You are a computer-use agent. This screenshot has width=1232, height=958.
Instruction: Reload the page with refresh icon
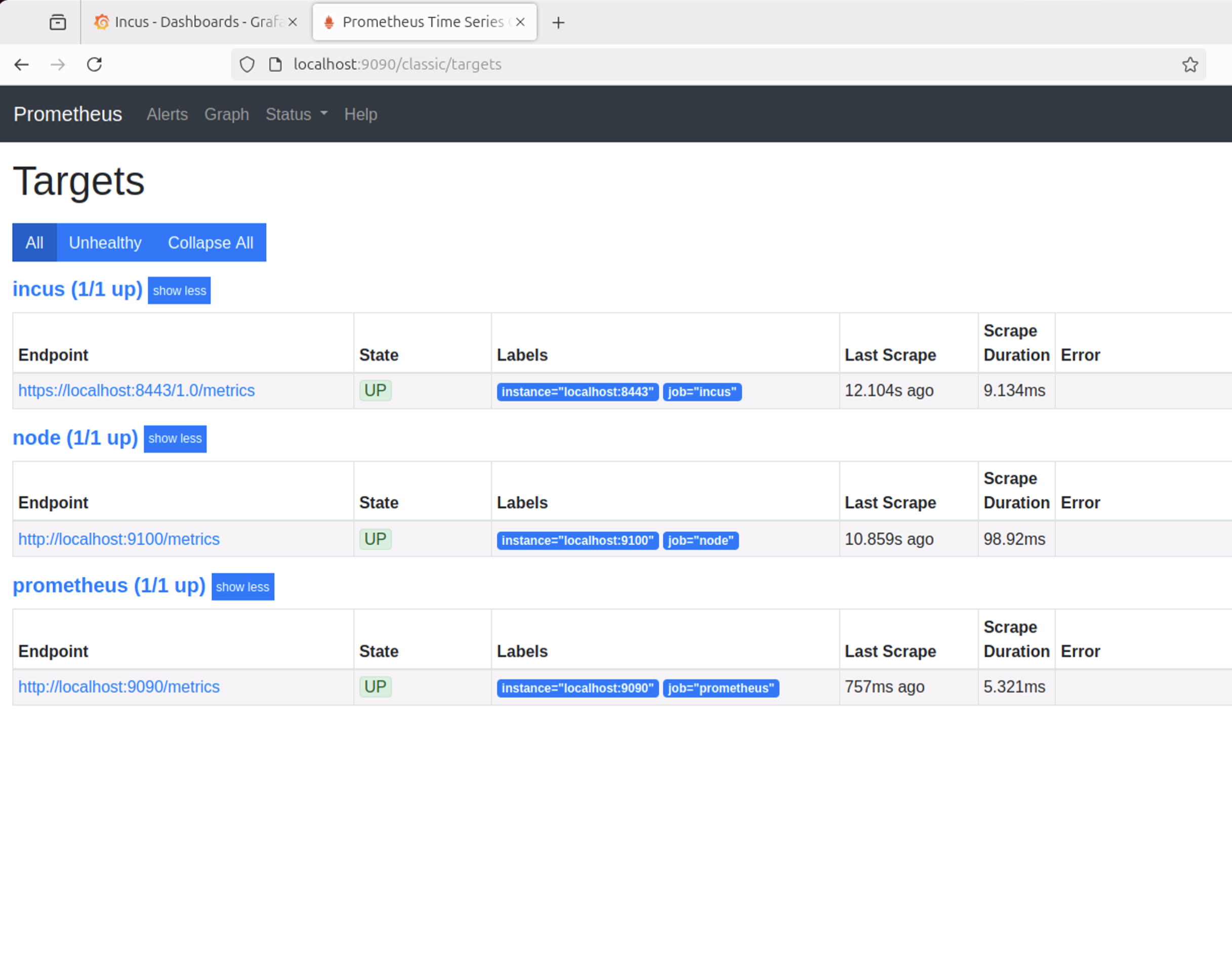[94, 64]
